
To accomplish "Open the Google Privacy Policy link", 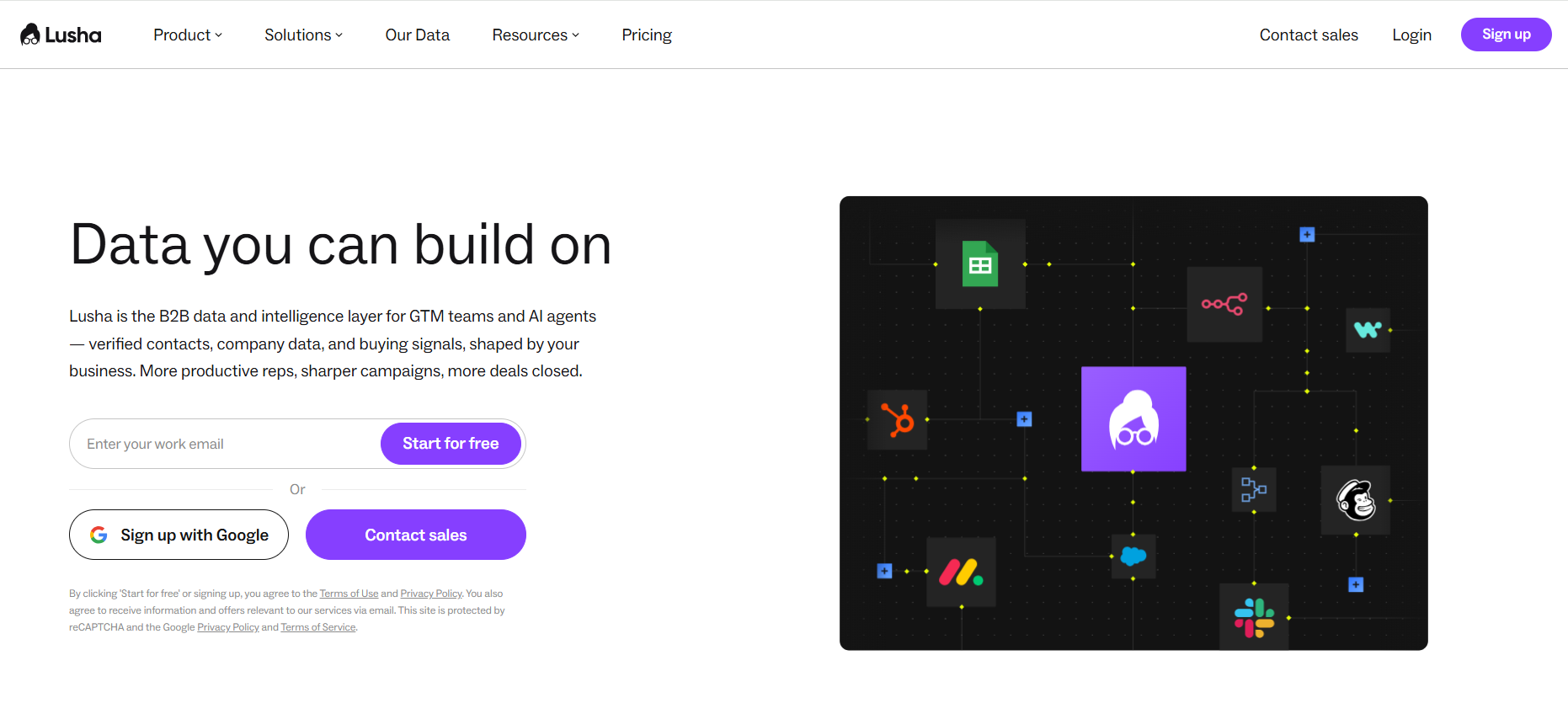I will pyautogui.click(x=228, y=627).
